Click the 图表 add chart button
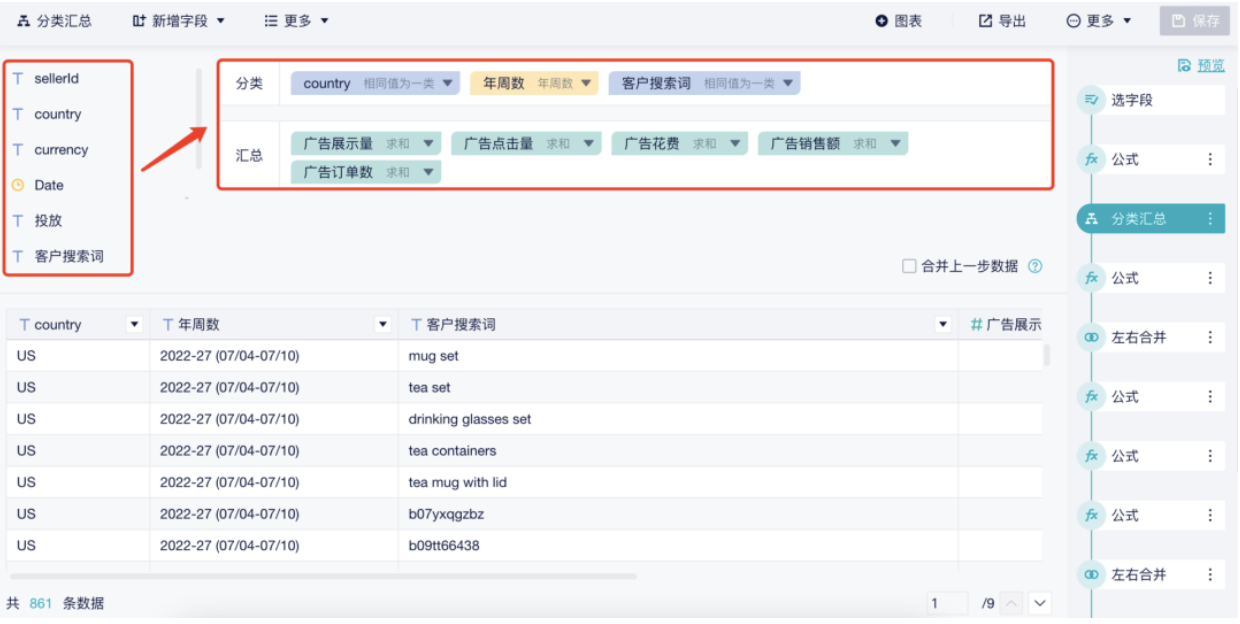1240x624 pixels. [x=898, y=21]
